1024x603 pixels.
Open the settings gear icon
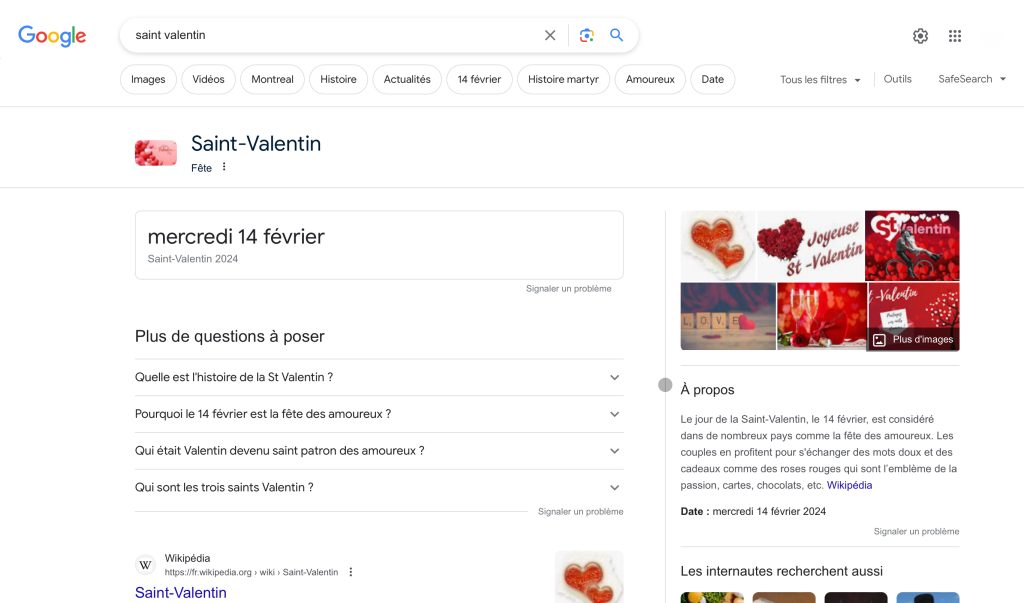coord(920,36)
